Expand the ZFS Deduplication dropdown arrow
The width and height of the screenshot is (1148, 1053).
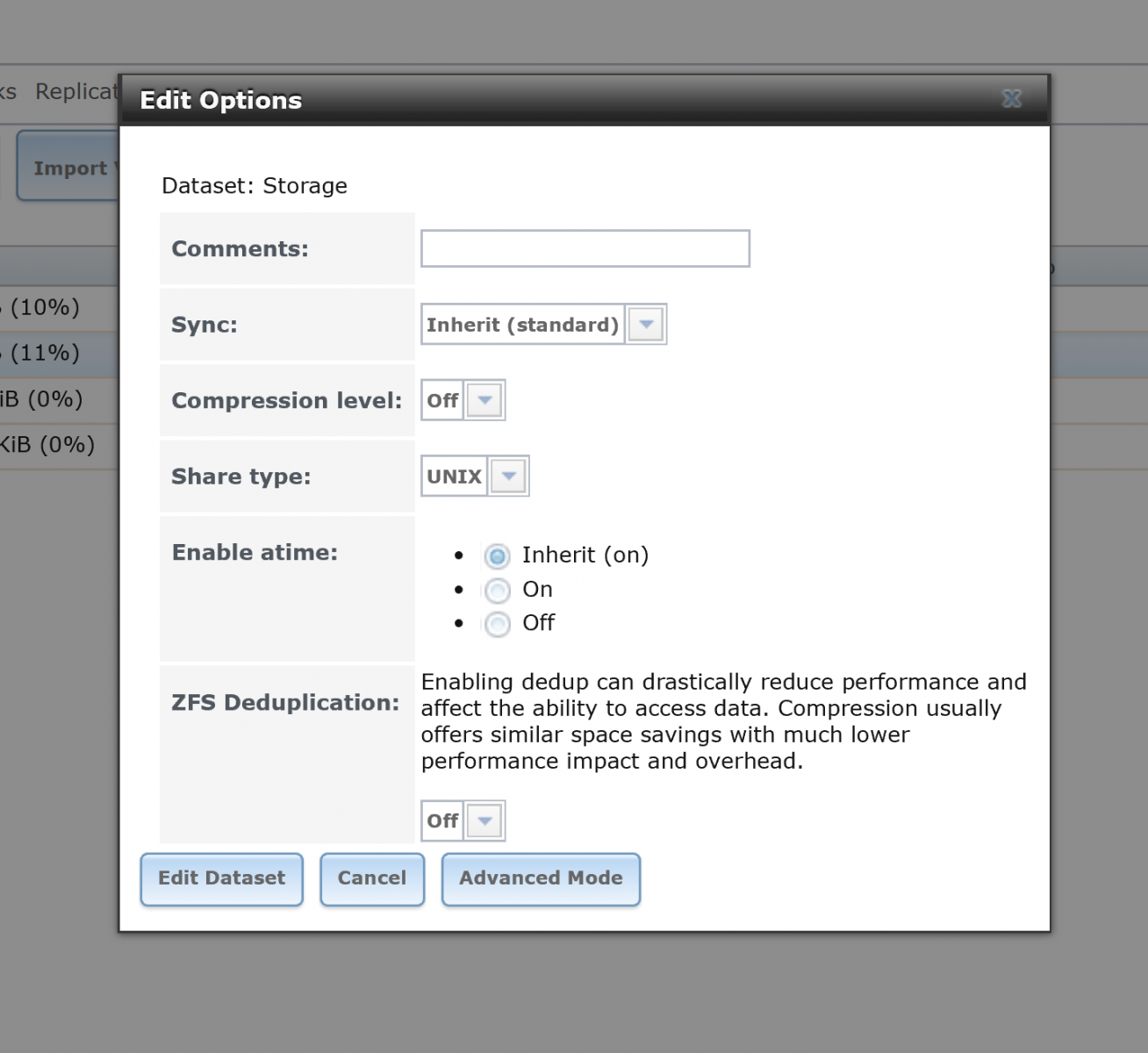coord(484,821)
